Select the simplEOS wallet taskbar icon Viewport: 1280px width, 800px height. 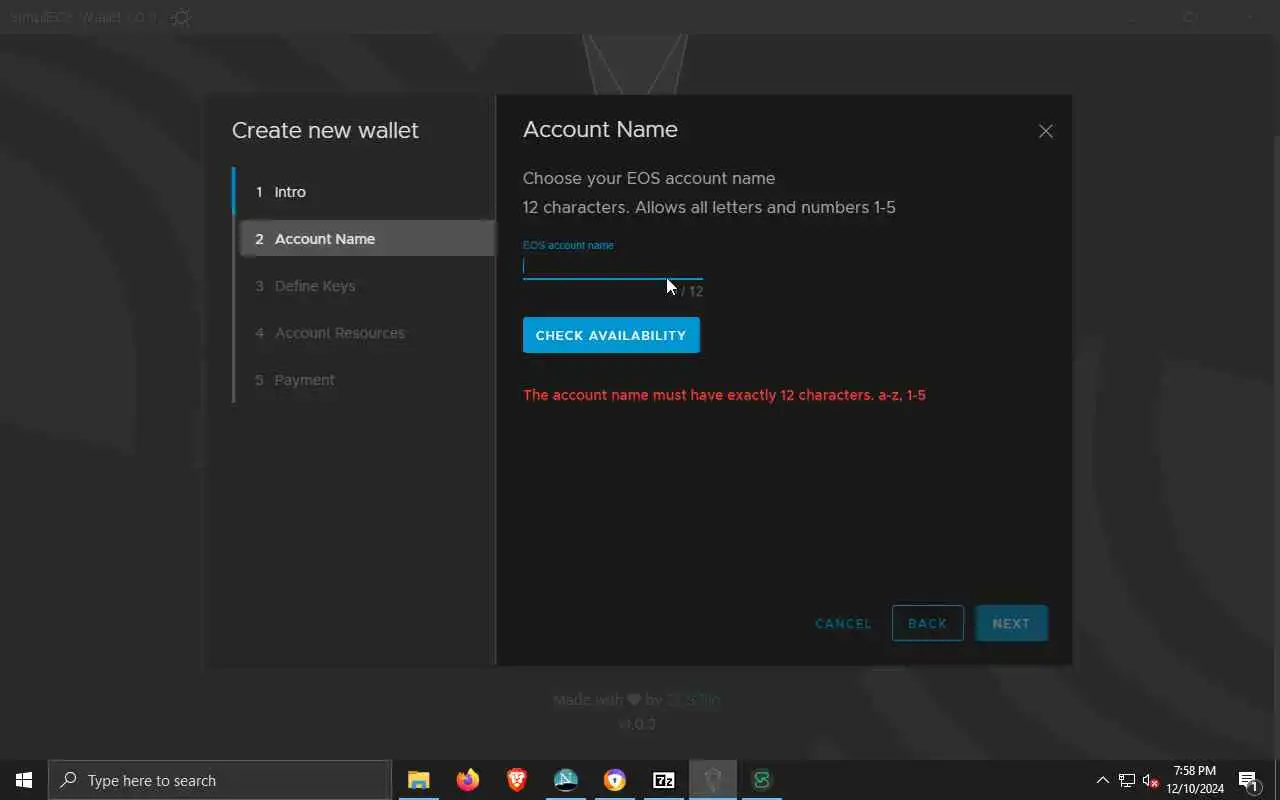point(712,780)
